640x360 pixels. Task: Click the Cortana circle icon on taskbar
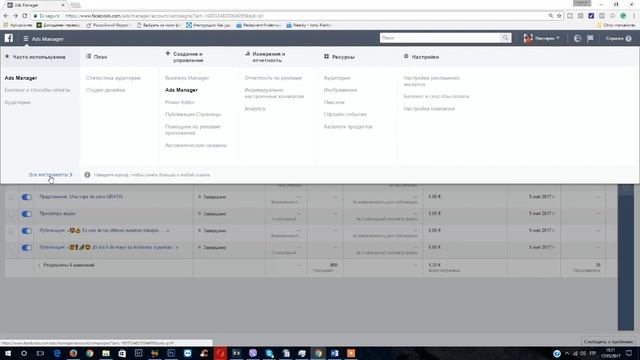24,353
